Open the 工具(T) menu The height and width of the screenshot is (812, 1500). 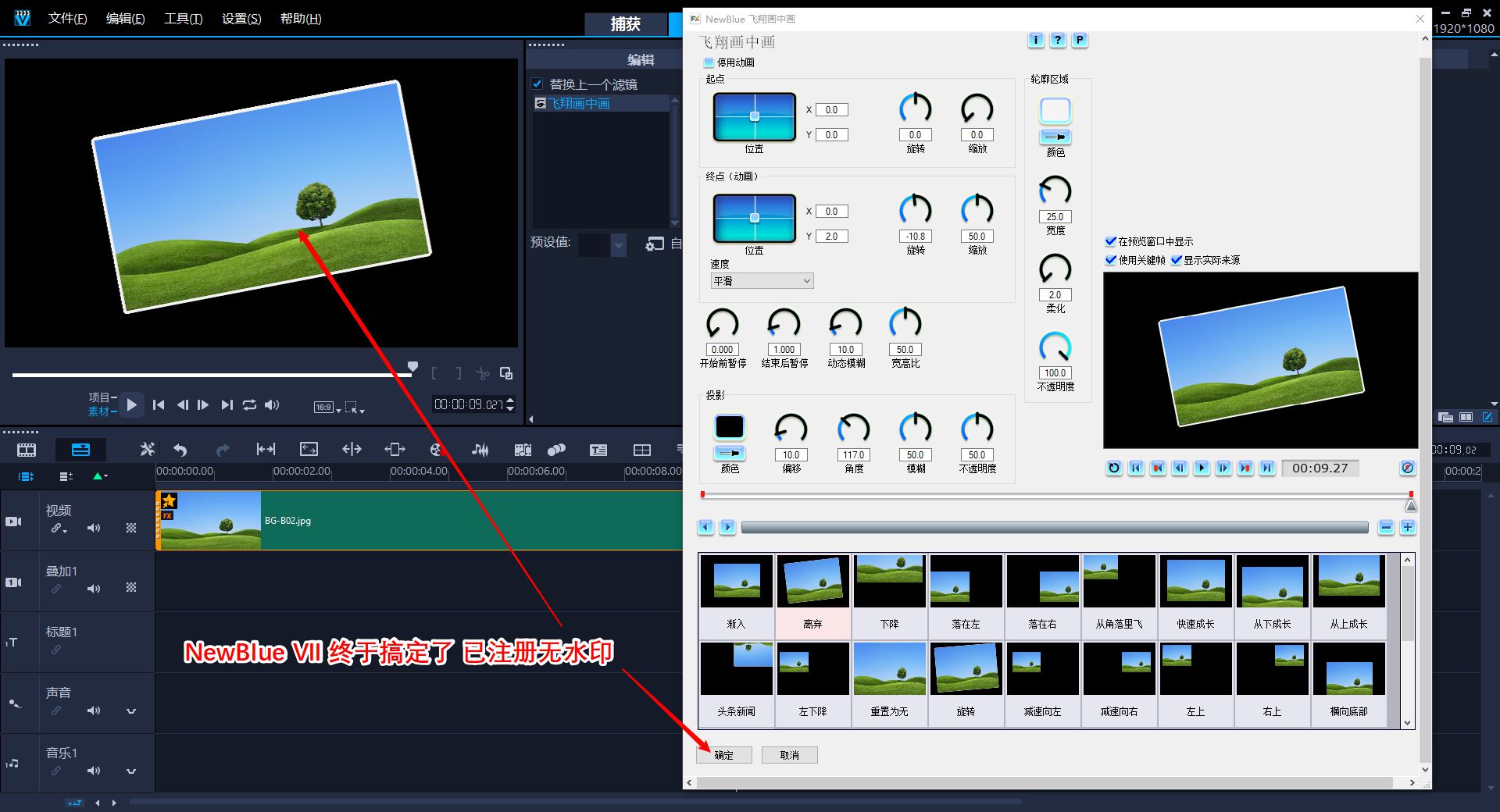click(x=183, y=19)
